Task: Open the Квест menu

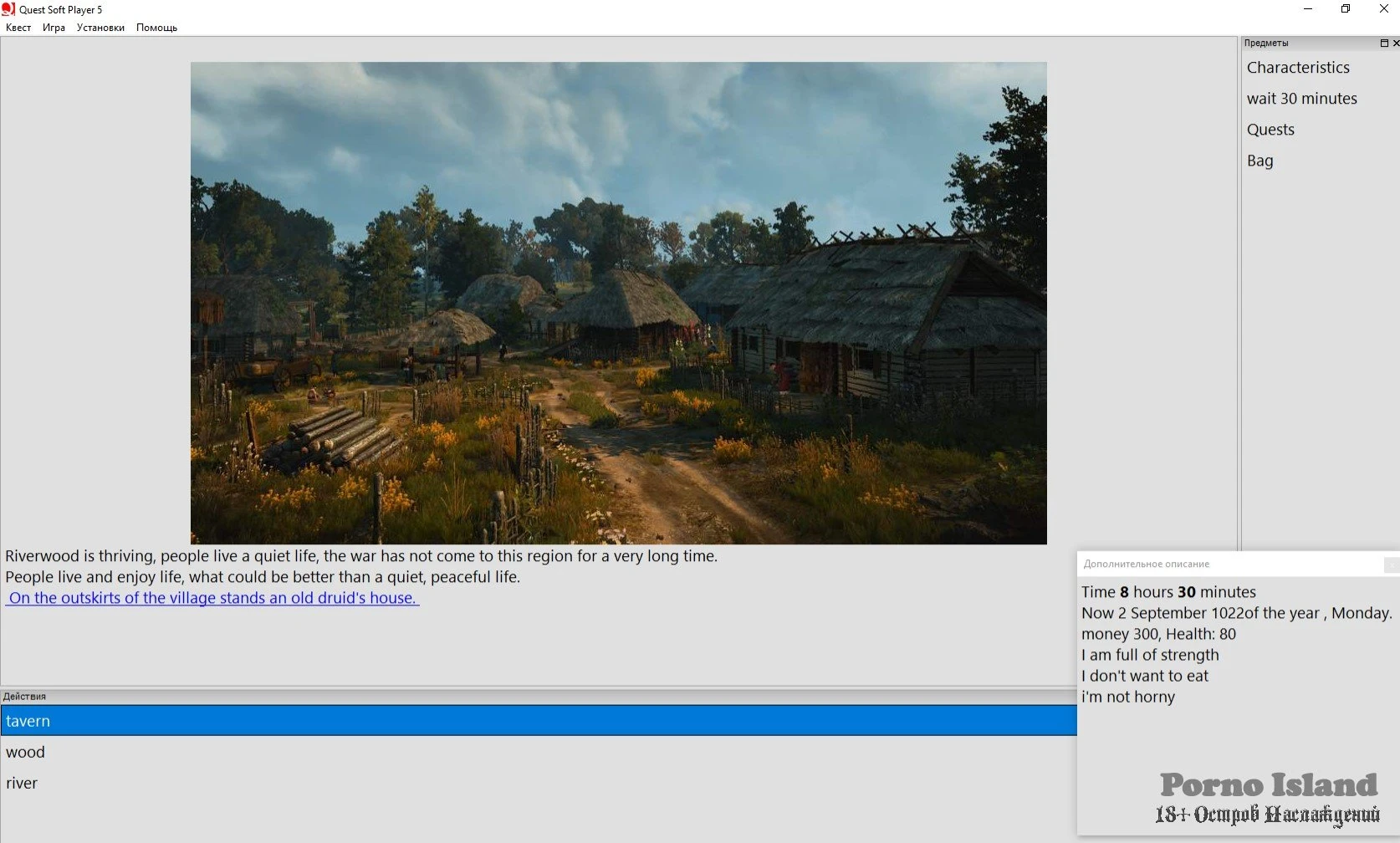Action: (18, 28)
